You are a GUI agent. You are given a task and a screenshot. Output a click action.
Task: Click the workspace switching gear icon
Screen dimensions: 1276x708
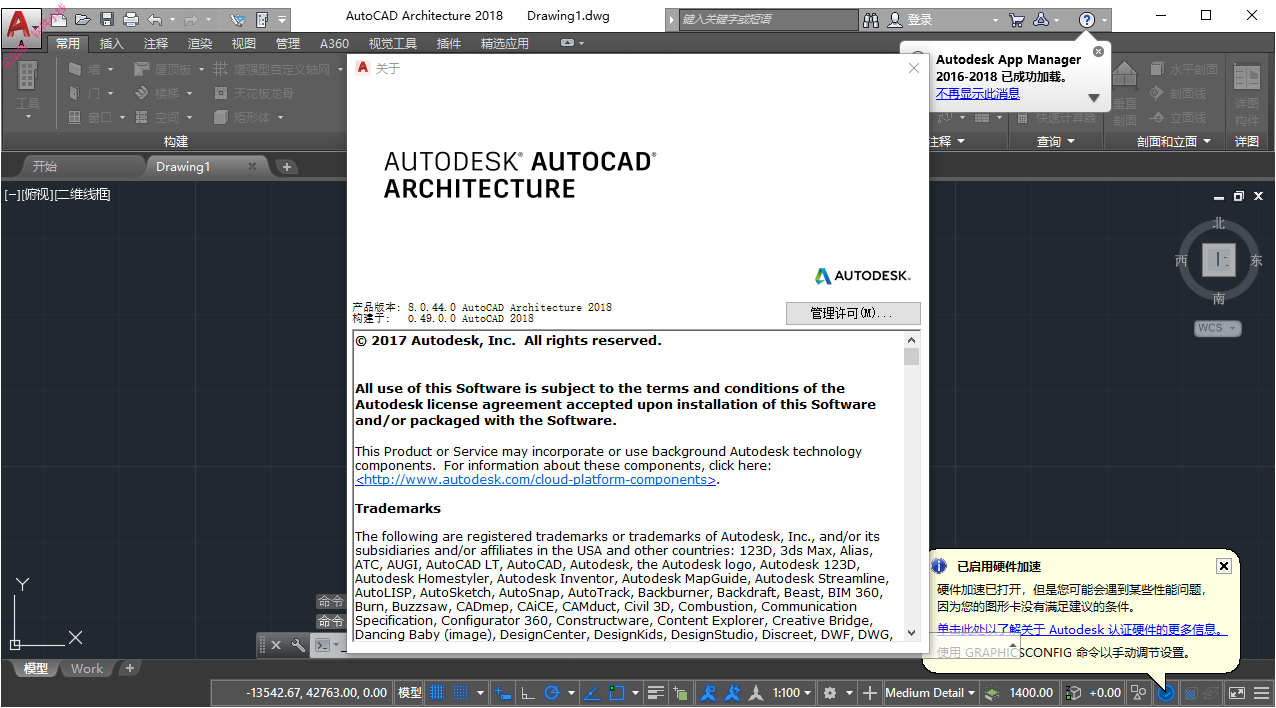tap(830, 692)
